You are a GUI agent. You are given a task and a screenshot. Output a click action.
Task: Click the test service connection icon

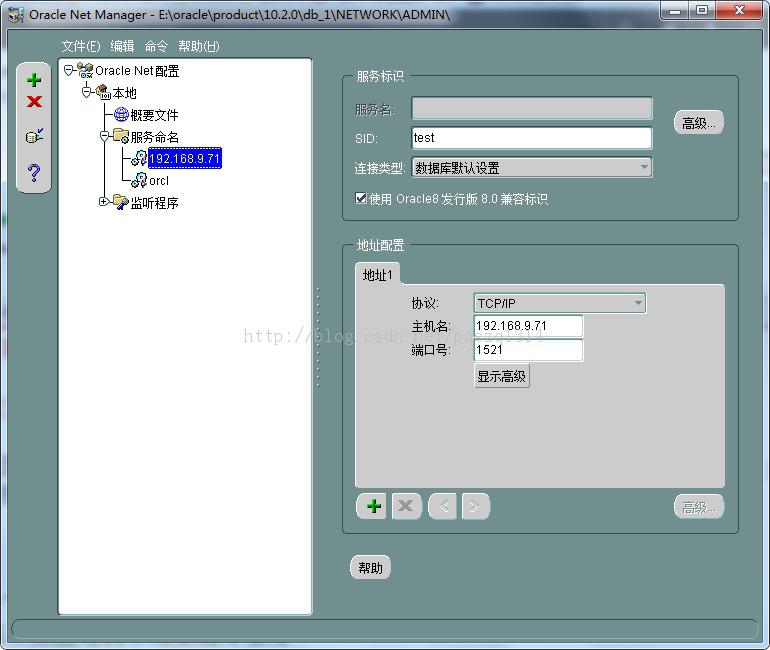[34, 136]
